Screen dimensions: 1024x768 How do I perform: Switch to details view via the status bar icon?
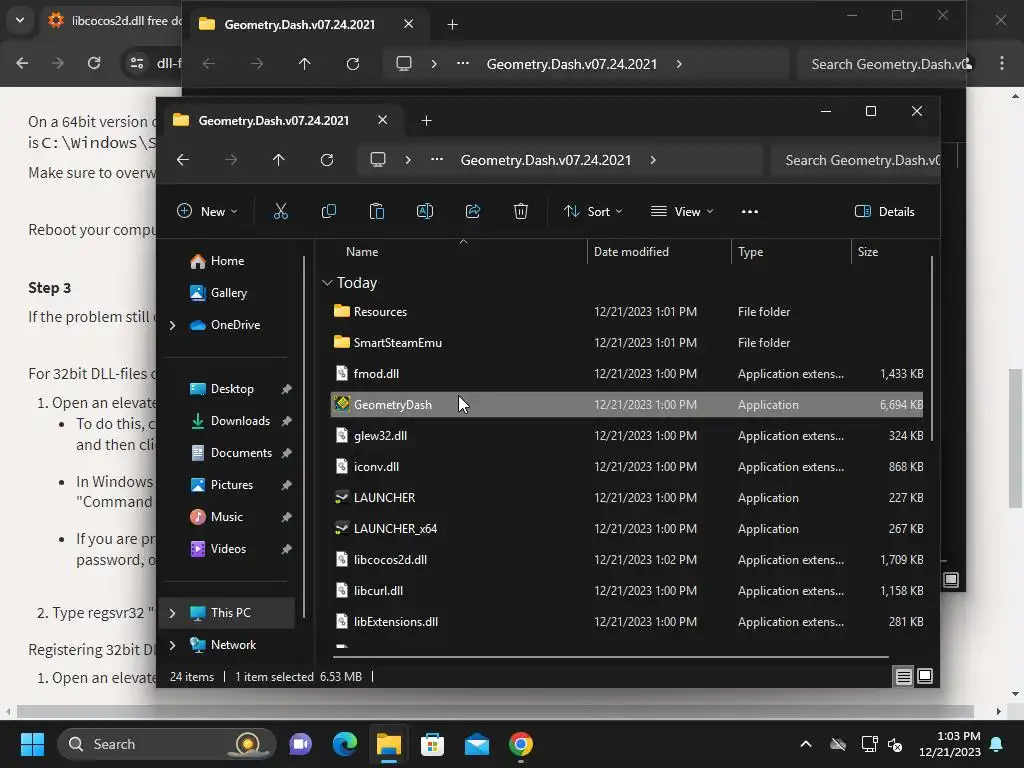point(903,677)
